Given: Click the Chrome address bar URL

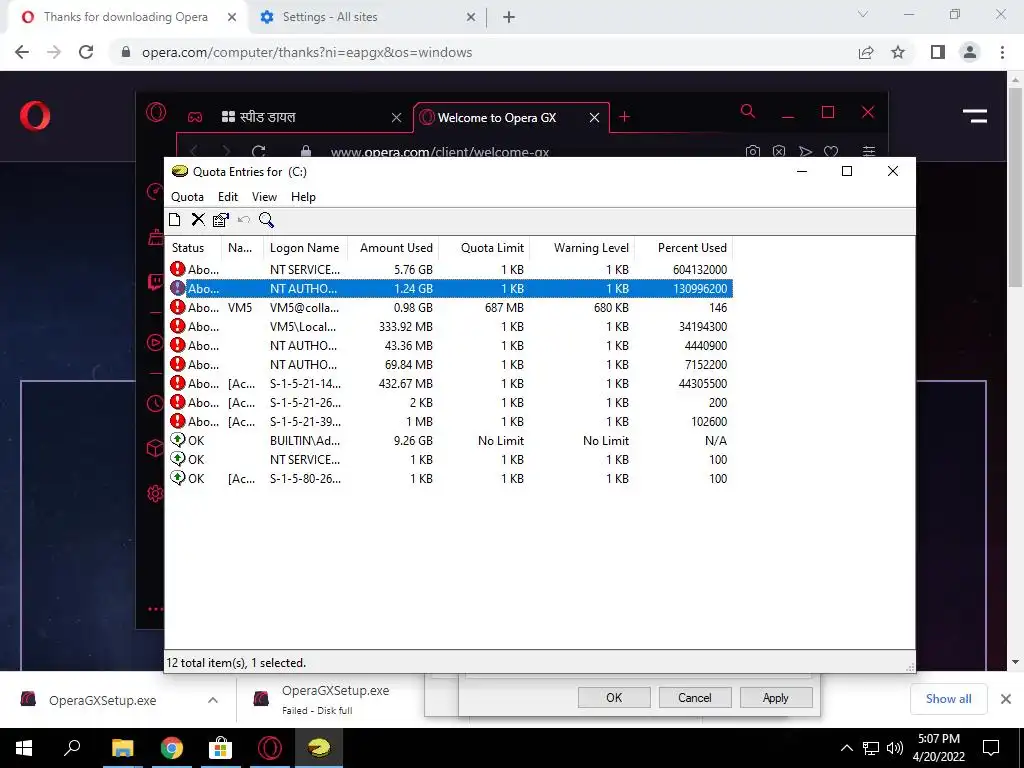Looking at the screenshot, I should click(307, 52).
